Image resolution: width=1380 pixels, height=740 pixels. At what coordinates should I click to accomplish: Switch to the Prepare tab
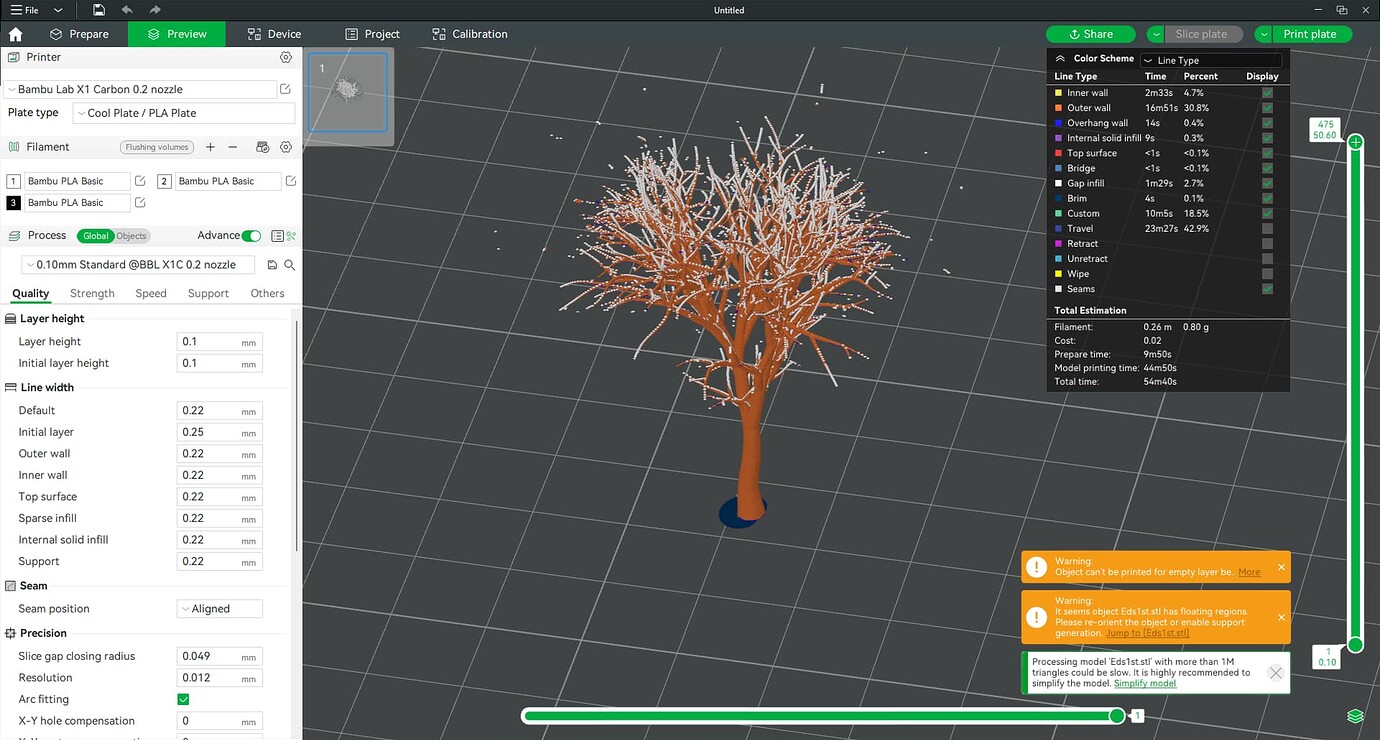click(x=79, y=34)
